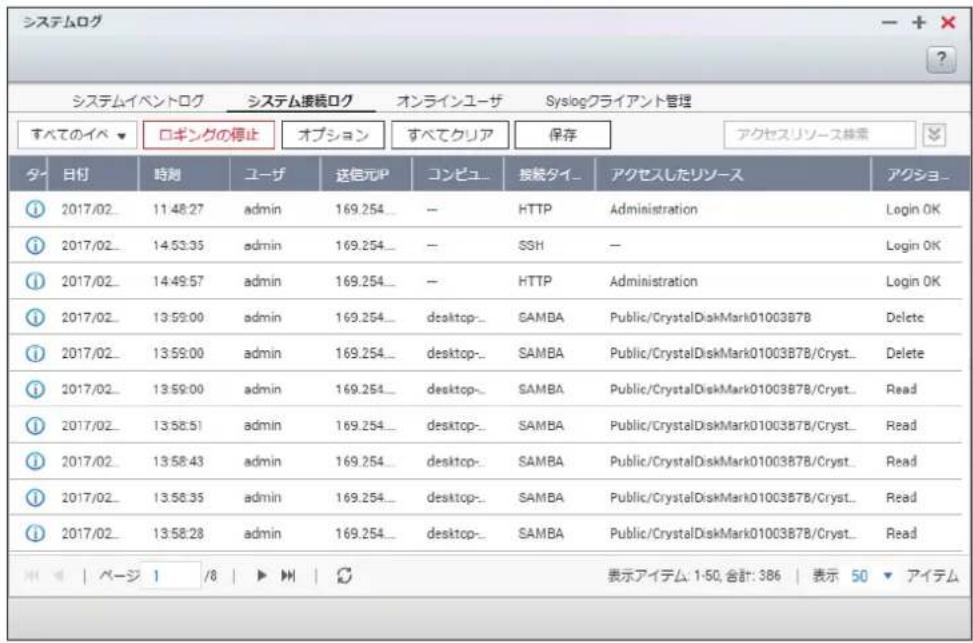Open Syslogクライアント管理 tab

pos(618,101)
